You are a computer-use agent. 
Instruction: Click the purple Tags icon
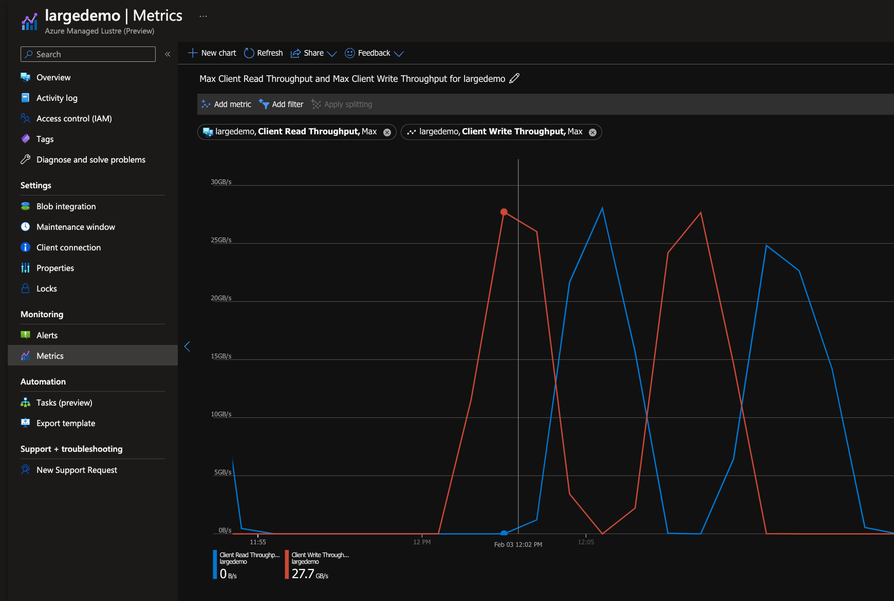(25, 139)
